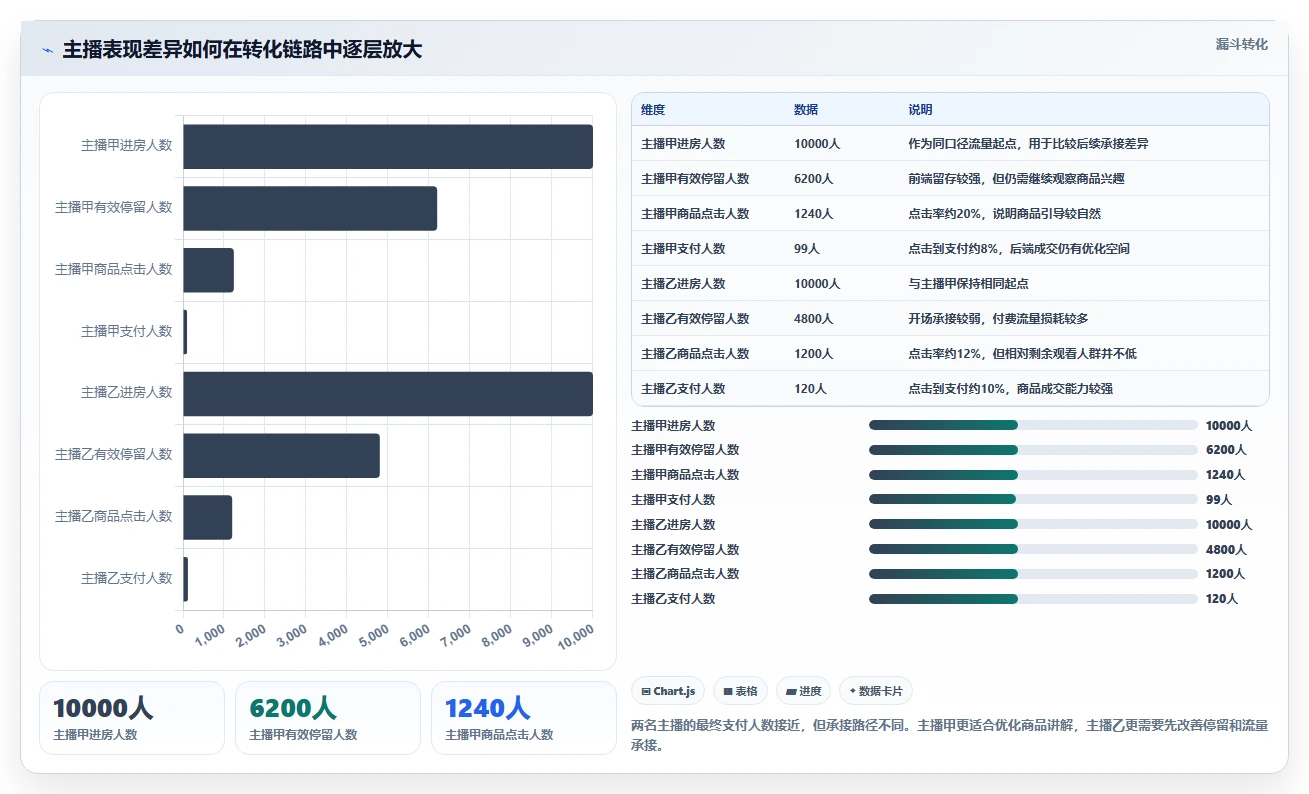Click the lightning icon beside the page title
Image resolution: width=1309 pixels, height=794 pixels.
click(x=48, y=50)
